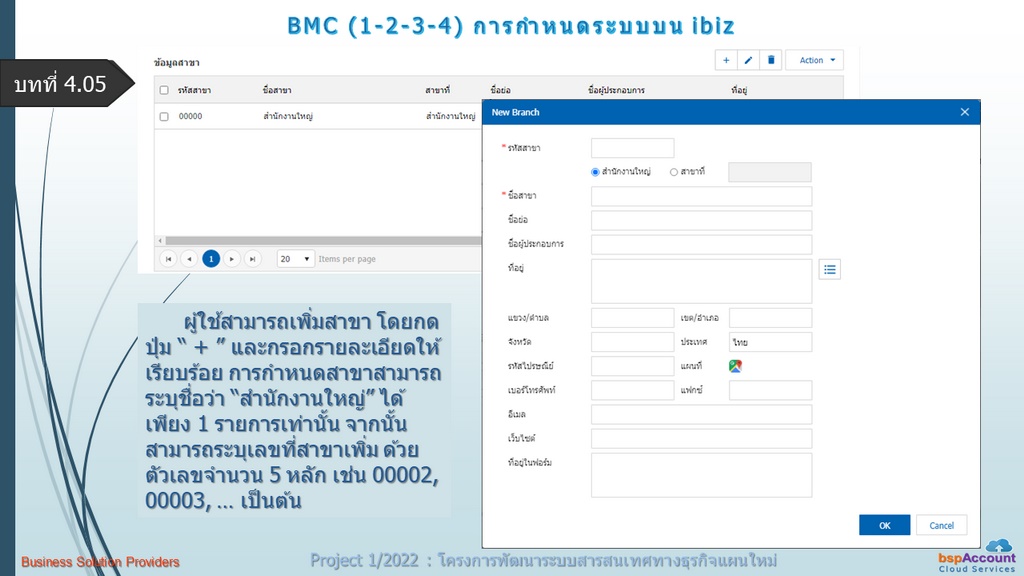Click the เขต/อำเภอ input field

pyautogui.click(x=771, y=318)
